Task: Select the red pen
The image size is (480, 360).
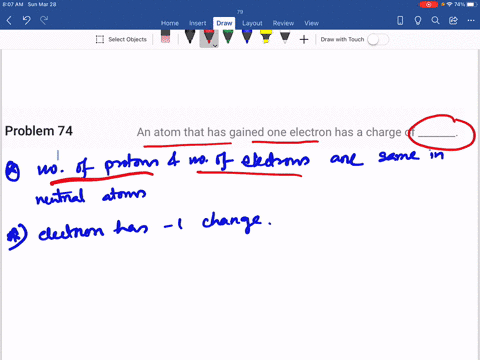Action: click(209, 37)
